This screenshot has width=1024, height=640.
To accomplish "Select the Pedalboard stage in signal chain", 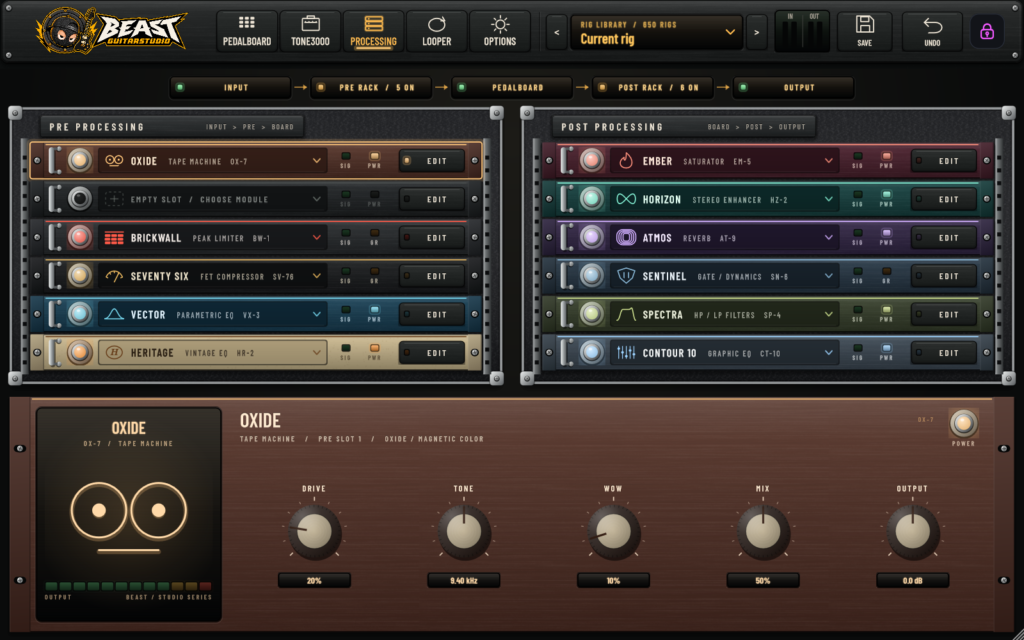I will point(512,88).
